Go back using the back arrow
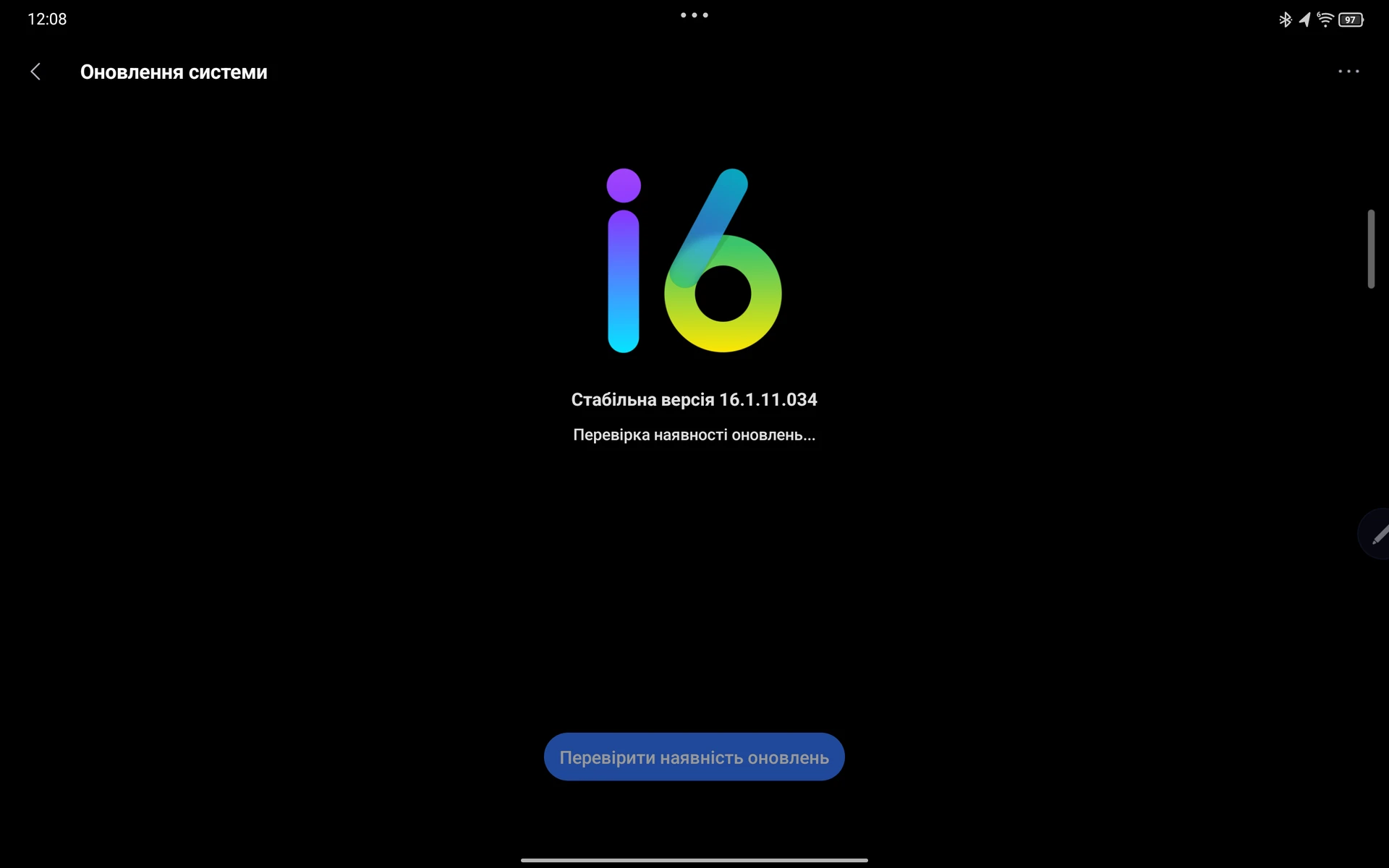Image resolution: width=1389 pixels, height=868 pixels. [35, 72]
